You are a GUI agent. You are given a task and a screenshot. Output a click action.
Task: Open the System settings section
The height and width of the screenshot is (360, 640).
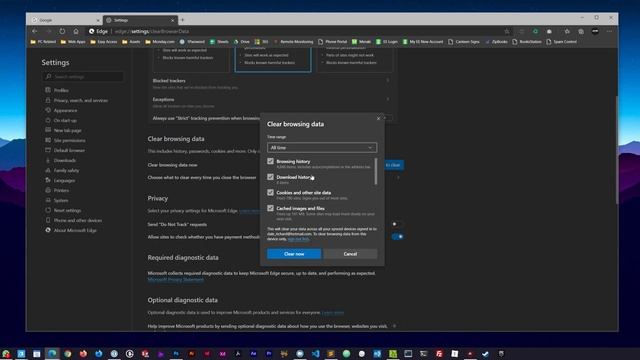point(61,200)
